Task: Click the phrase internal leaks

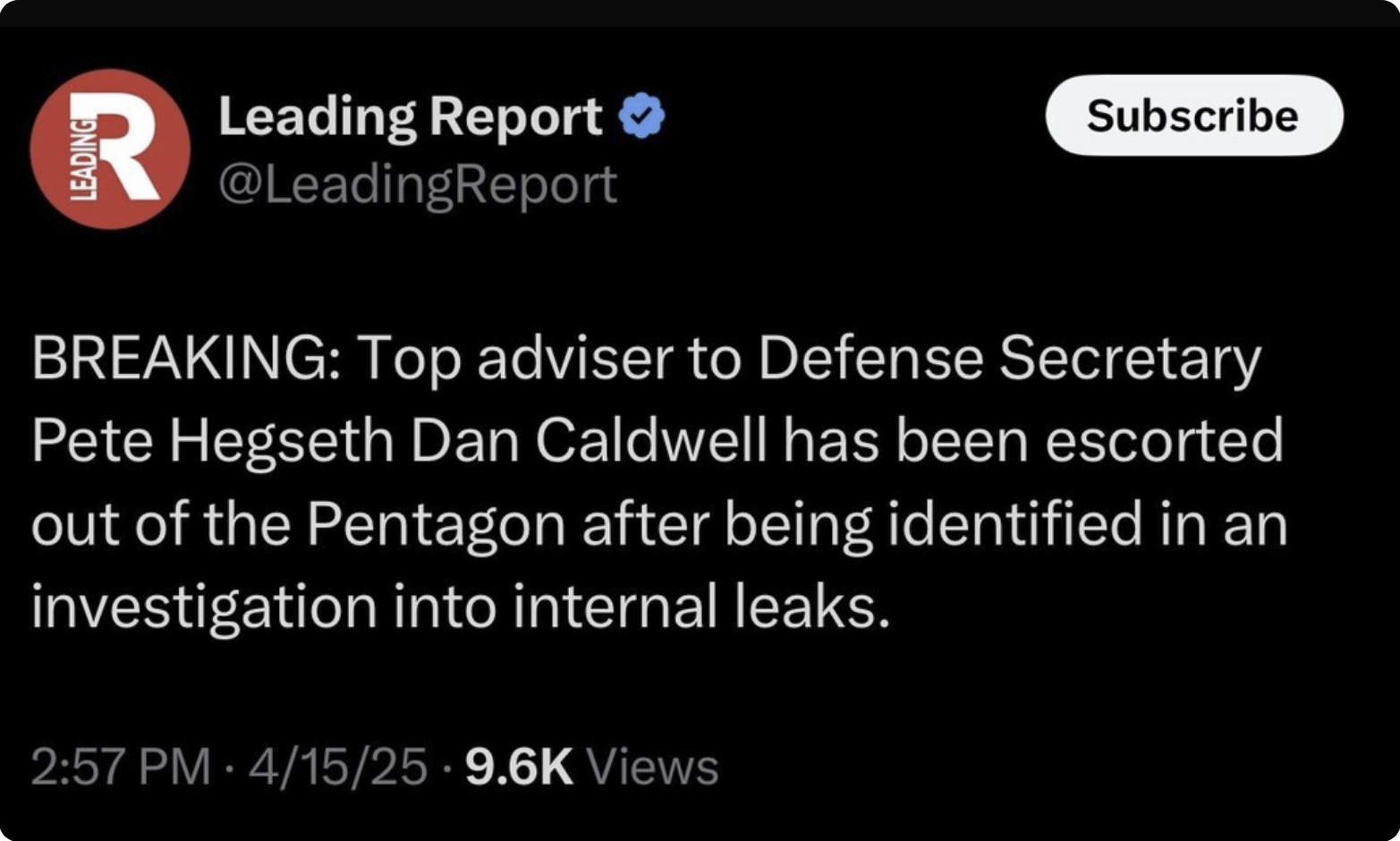Action: (x=701, y=606)
